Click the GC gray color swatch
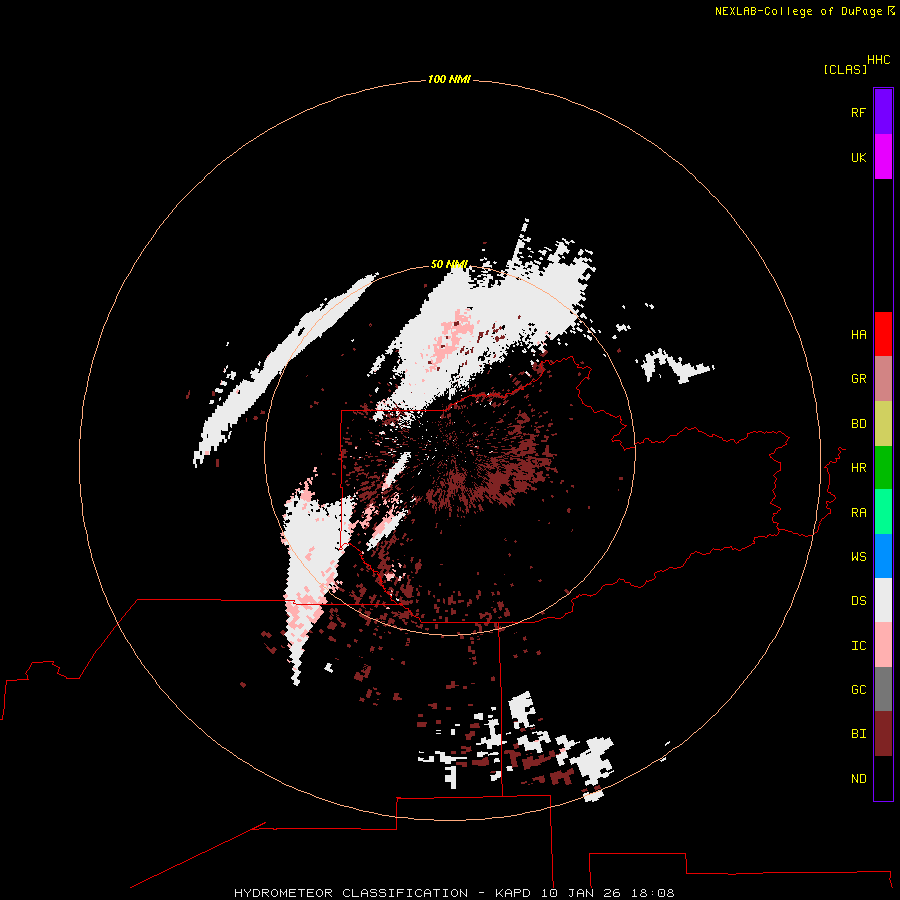 (x=883, y=689)
